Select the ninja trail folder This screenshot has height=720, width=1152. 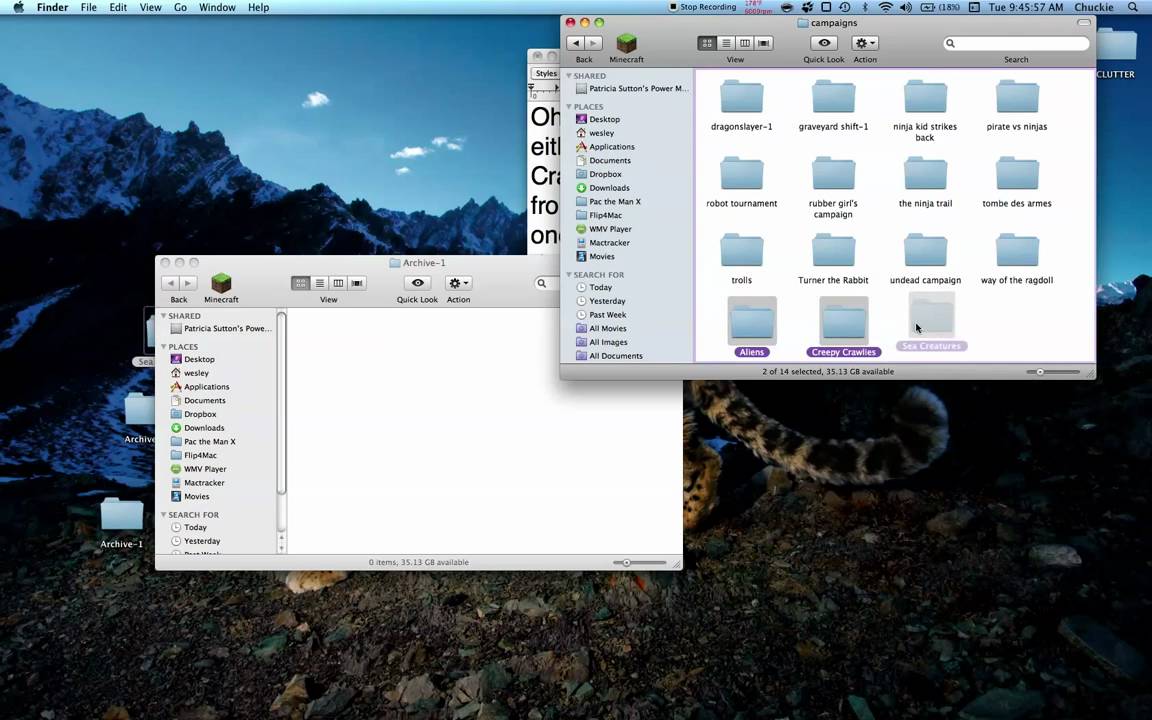pyautogui.click(x=925, y=174)
